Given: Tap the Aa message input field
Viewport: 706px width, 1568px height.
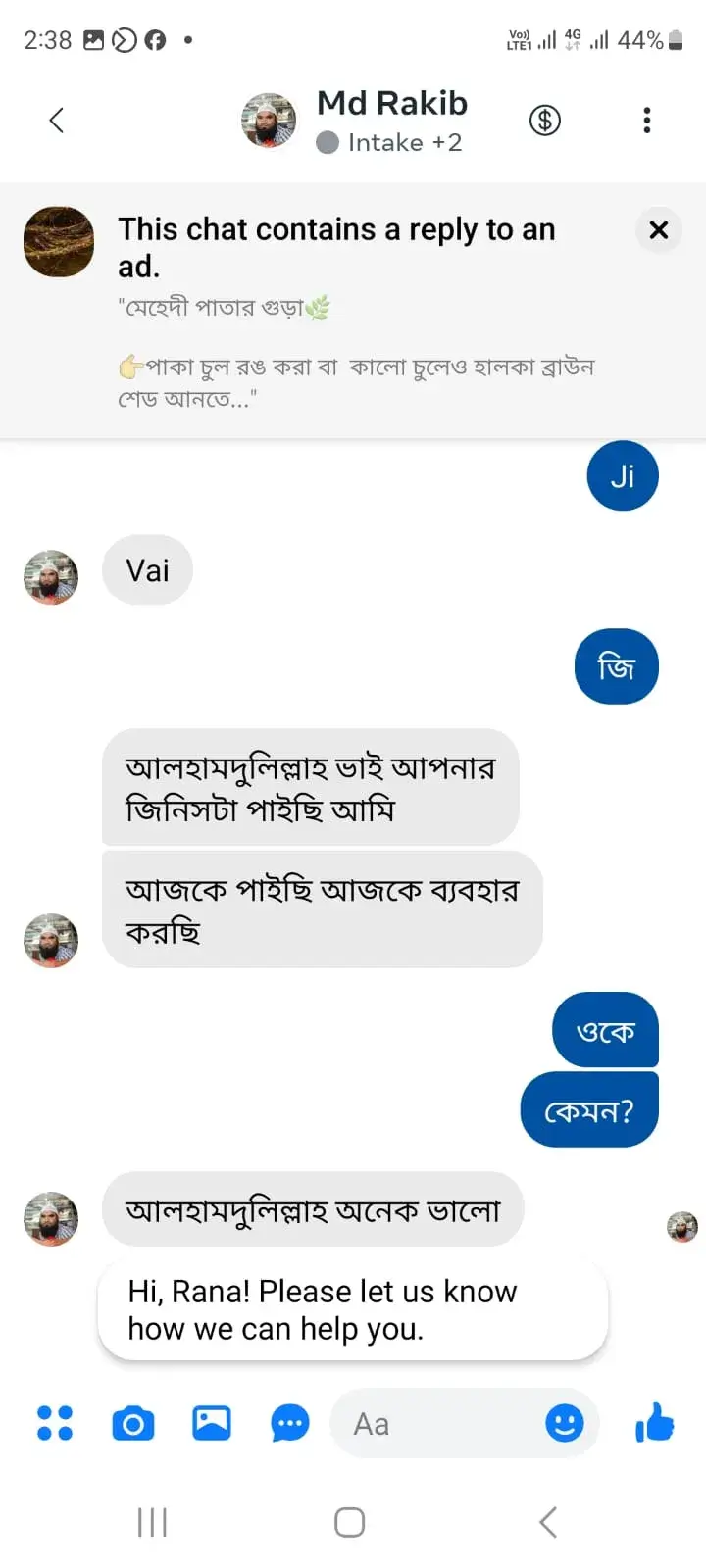Looking at the screenshot, I should pyautogui.click(x=441, y=1423).
